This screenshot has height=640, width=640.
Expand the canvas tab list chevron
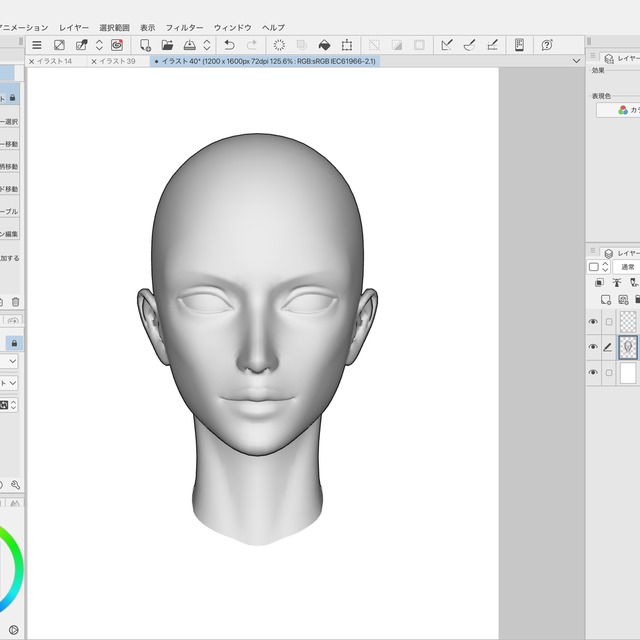click(x=576, y=61)
